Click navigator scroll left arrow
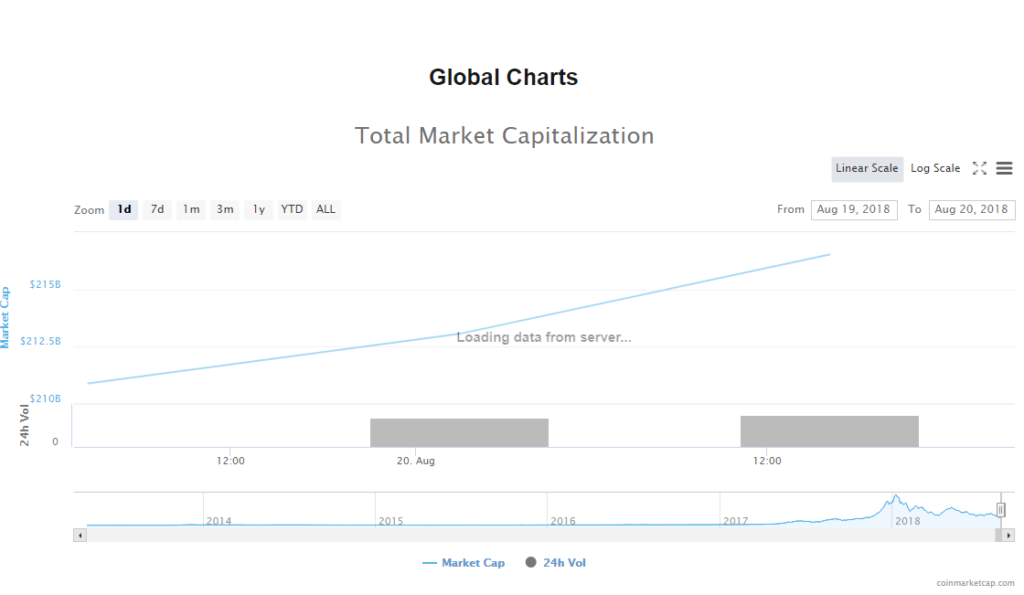 (x=80, y=535)
